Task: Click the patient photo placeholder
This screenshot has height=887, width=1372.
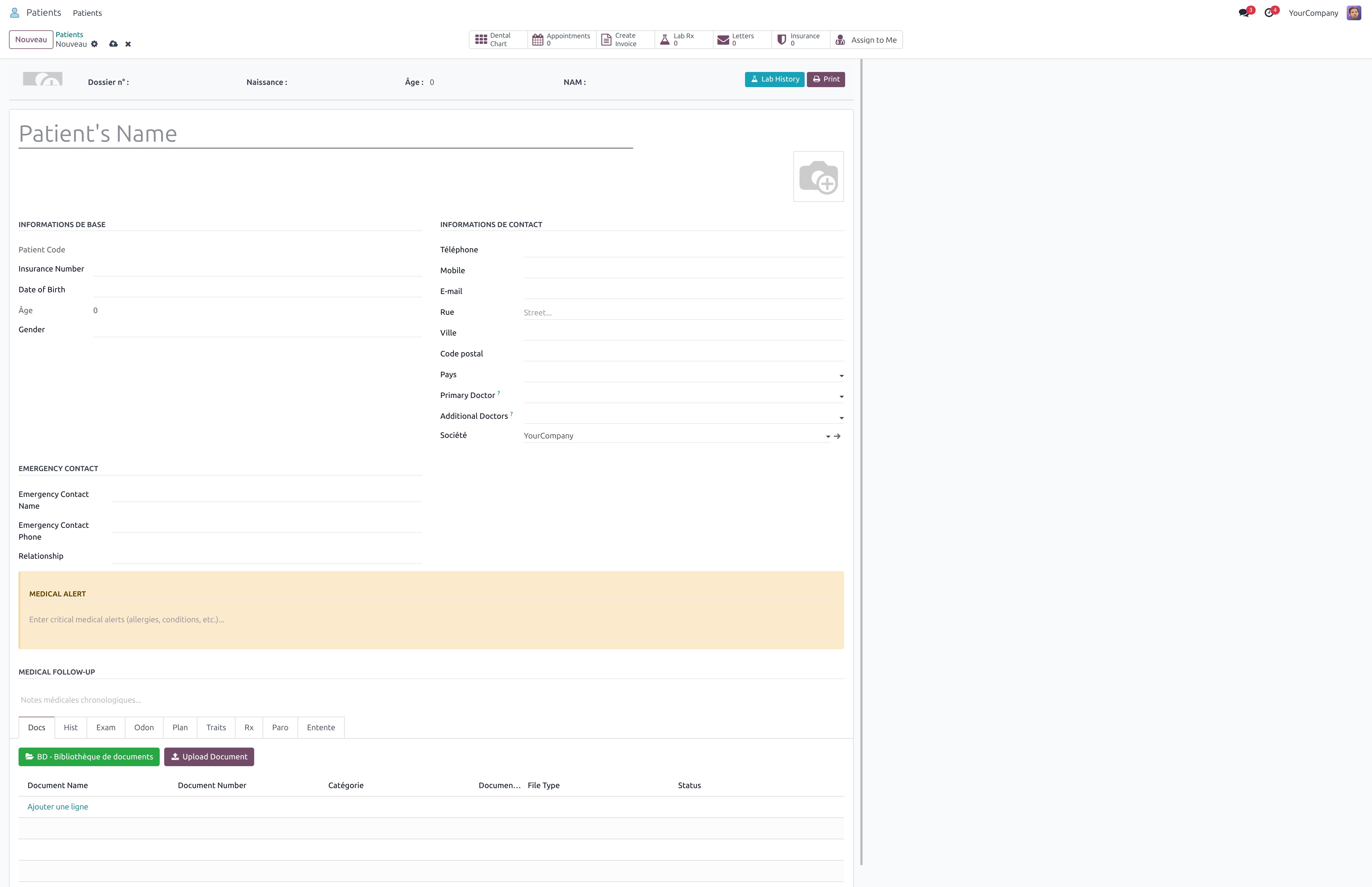Action: coord(818,177)
